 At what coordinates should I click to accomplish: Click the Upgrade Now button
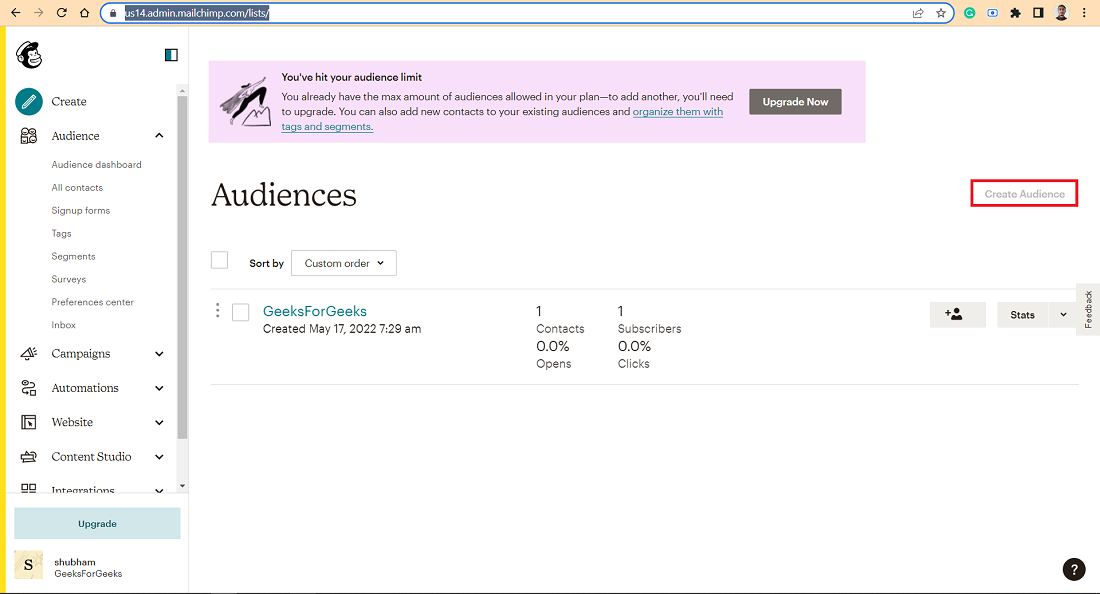(795, 102)
